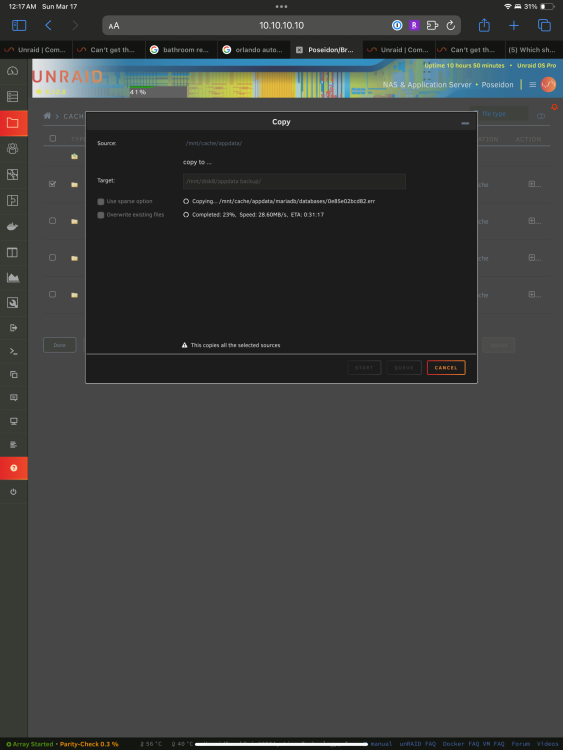Viewport: 563px width, 750px height.
Task: Open the Feedback speech-bubble icon in sidebar
Action: (x=13, y=397)
